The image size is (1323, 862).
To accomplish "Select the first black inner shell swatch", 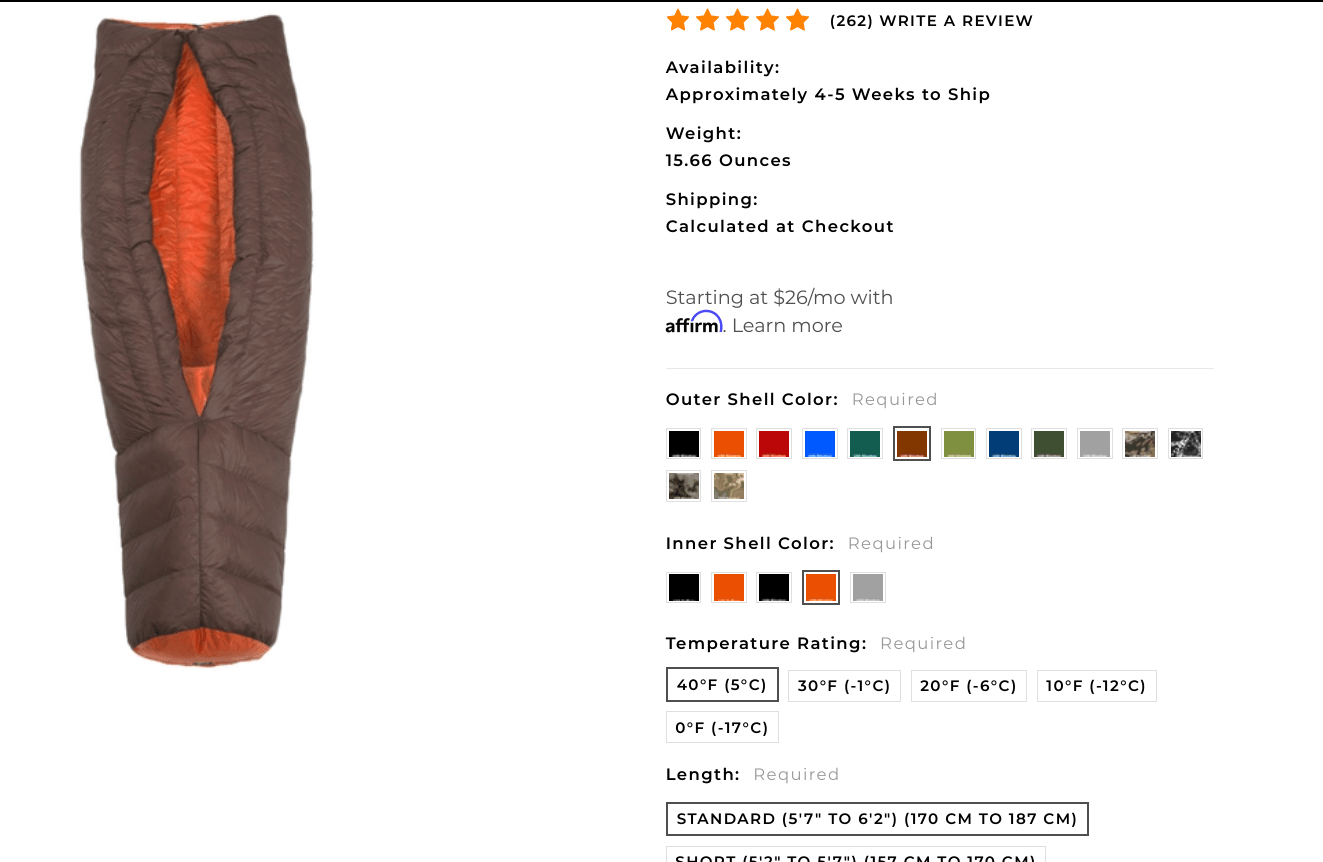I will 684,588.
